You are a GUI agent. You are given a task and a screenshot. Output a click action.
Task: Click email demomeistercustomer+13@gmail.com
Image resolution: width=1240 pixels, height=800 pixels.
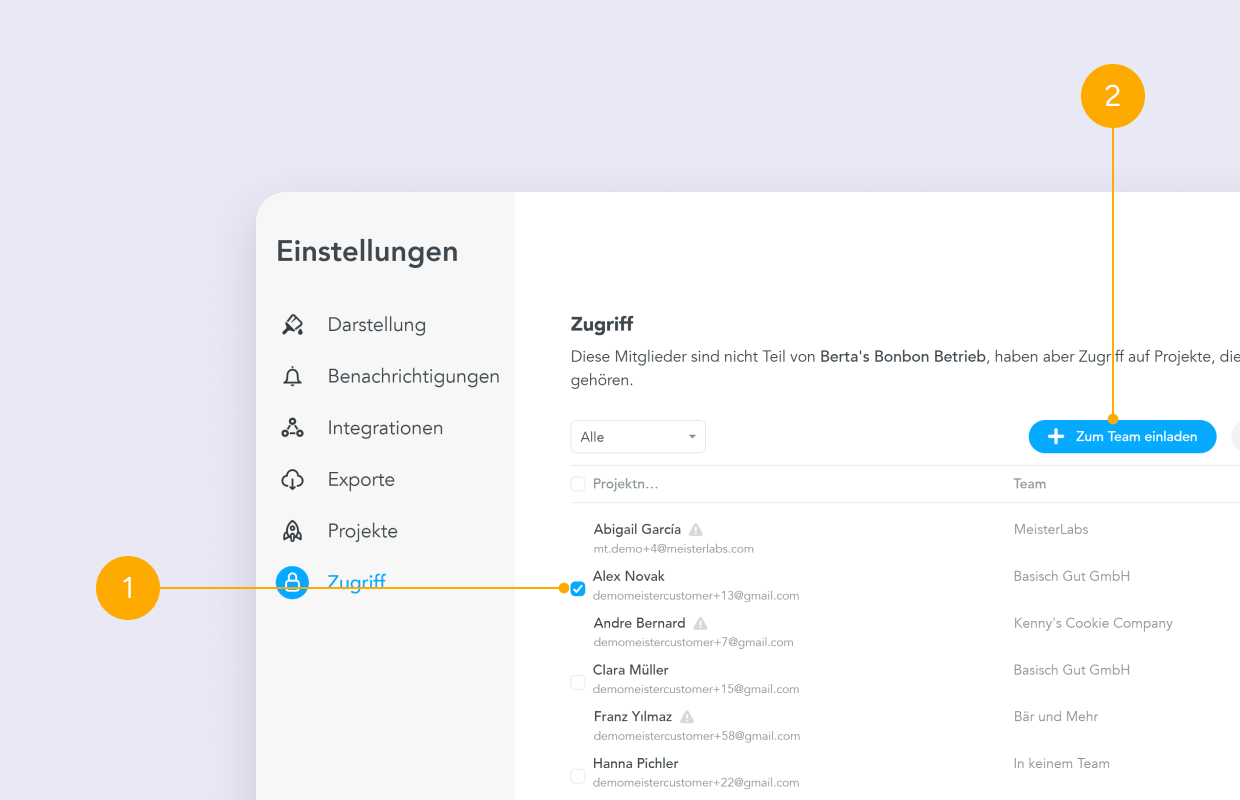click(x=696, y=596)
